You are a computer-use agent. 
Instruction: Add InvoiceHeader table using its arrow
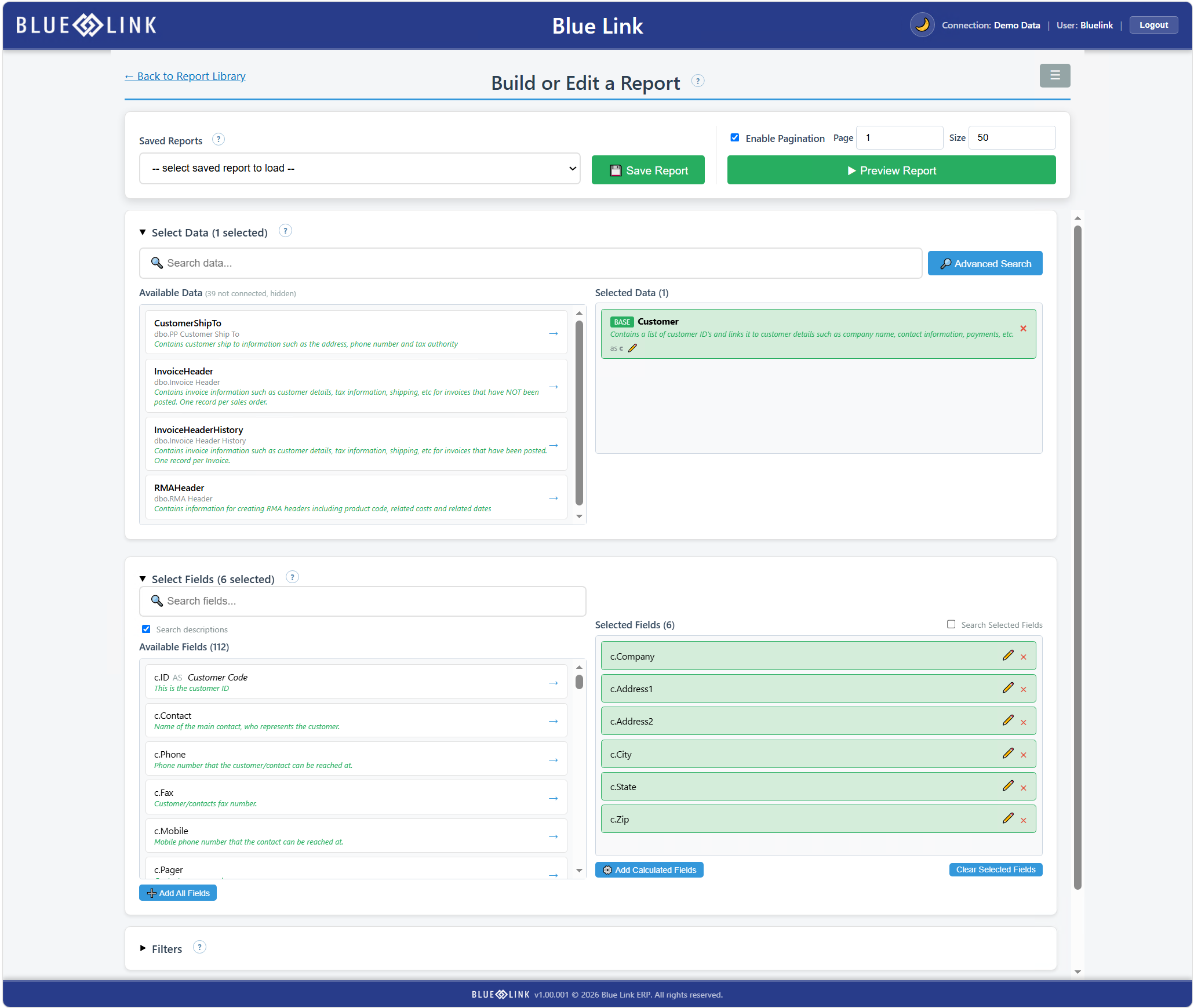(553, 386)
